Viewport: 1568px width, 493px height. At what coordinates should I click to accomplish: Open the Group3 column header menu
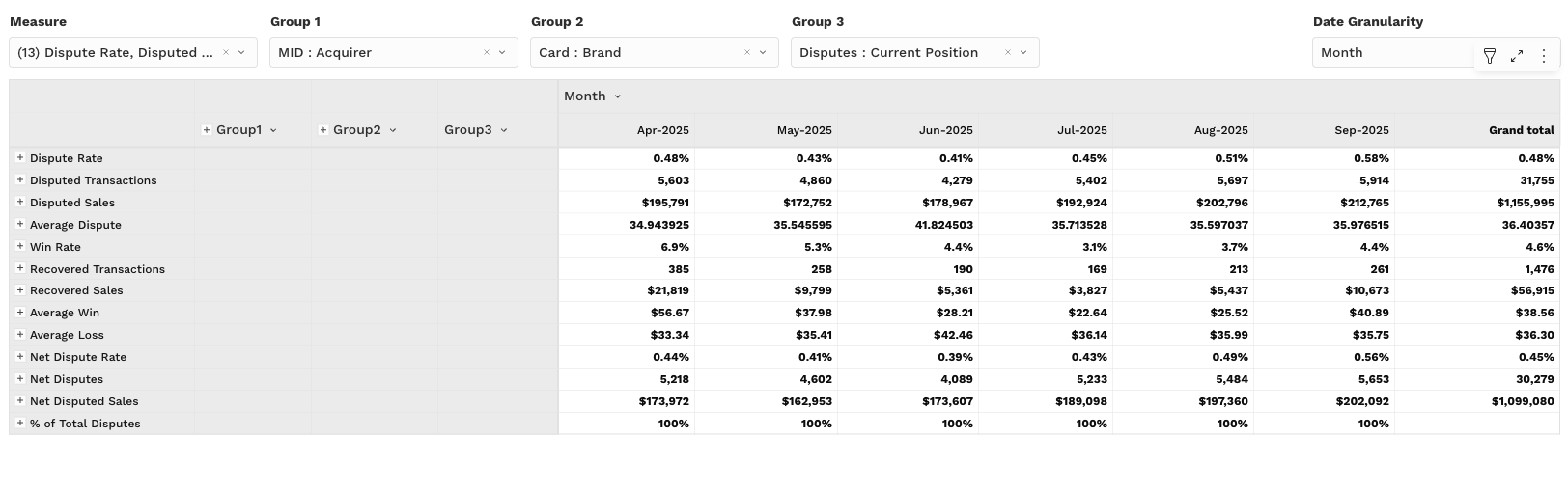(504, 130)
